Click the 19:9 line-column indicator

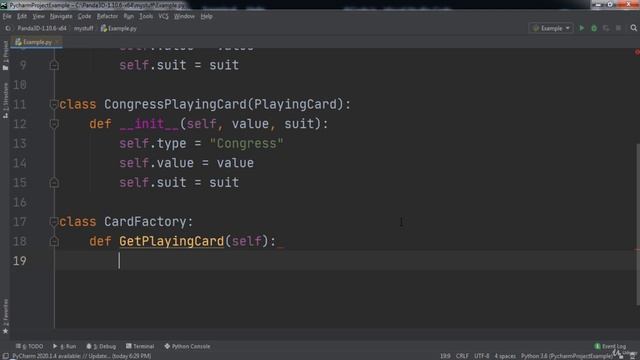tap(445, 356)
